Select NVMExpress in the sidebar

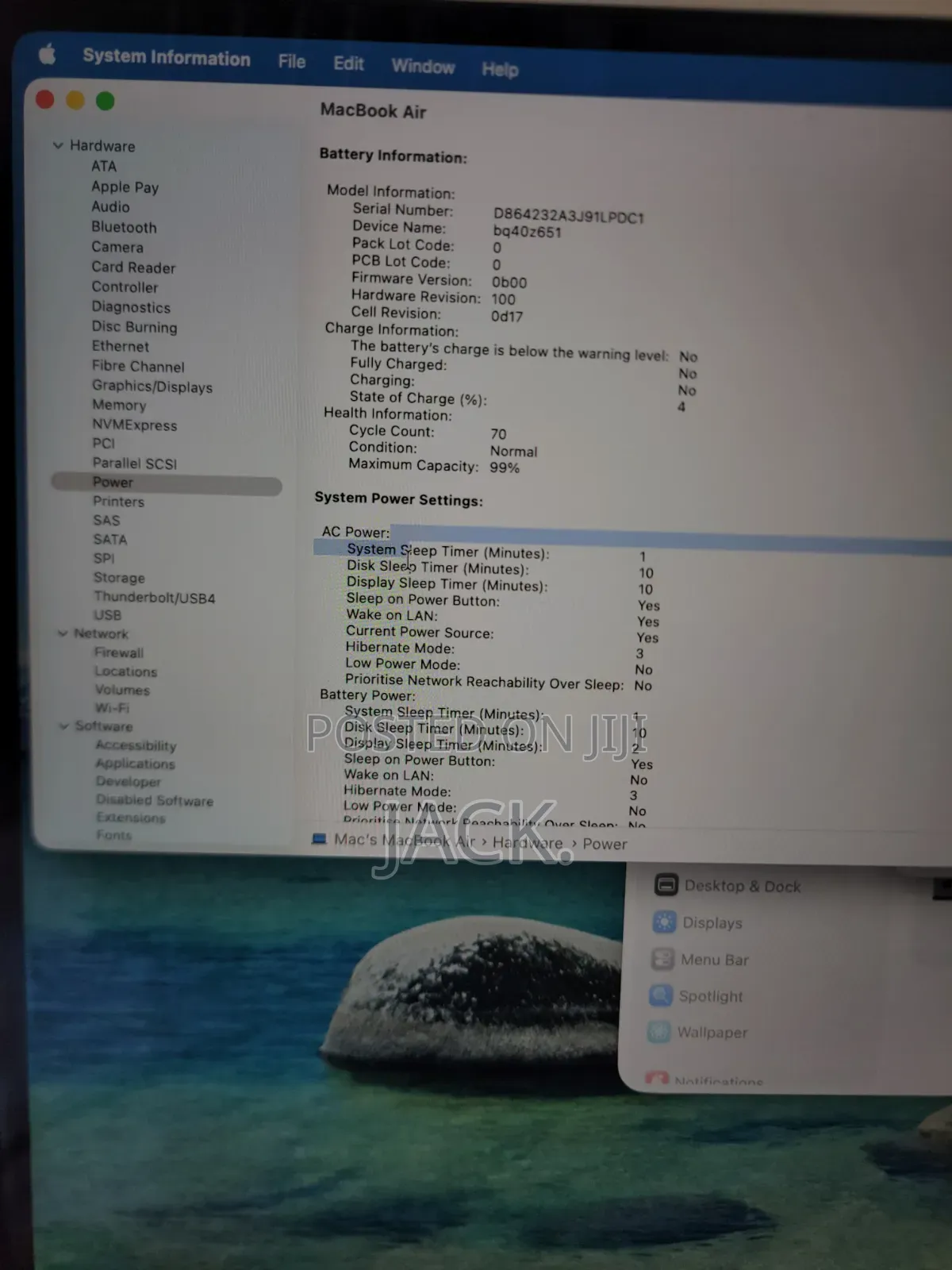[135, 425]
